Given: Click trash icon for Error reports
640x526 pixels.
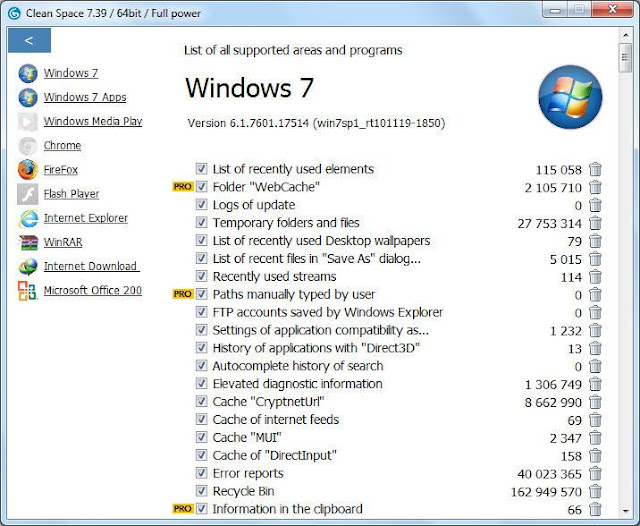Looking at the screenshot, I should 596,474.
